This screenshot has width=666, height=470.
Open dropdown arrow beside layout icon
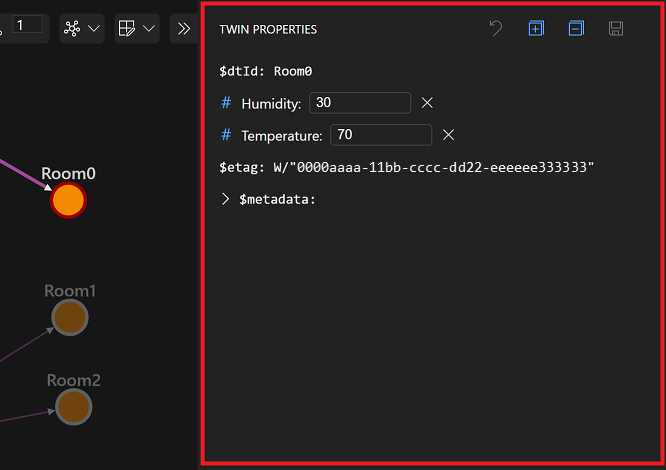pyautogui.click(x=94, y=28)
